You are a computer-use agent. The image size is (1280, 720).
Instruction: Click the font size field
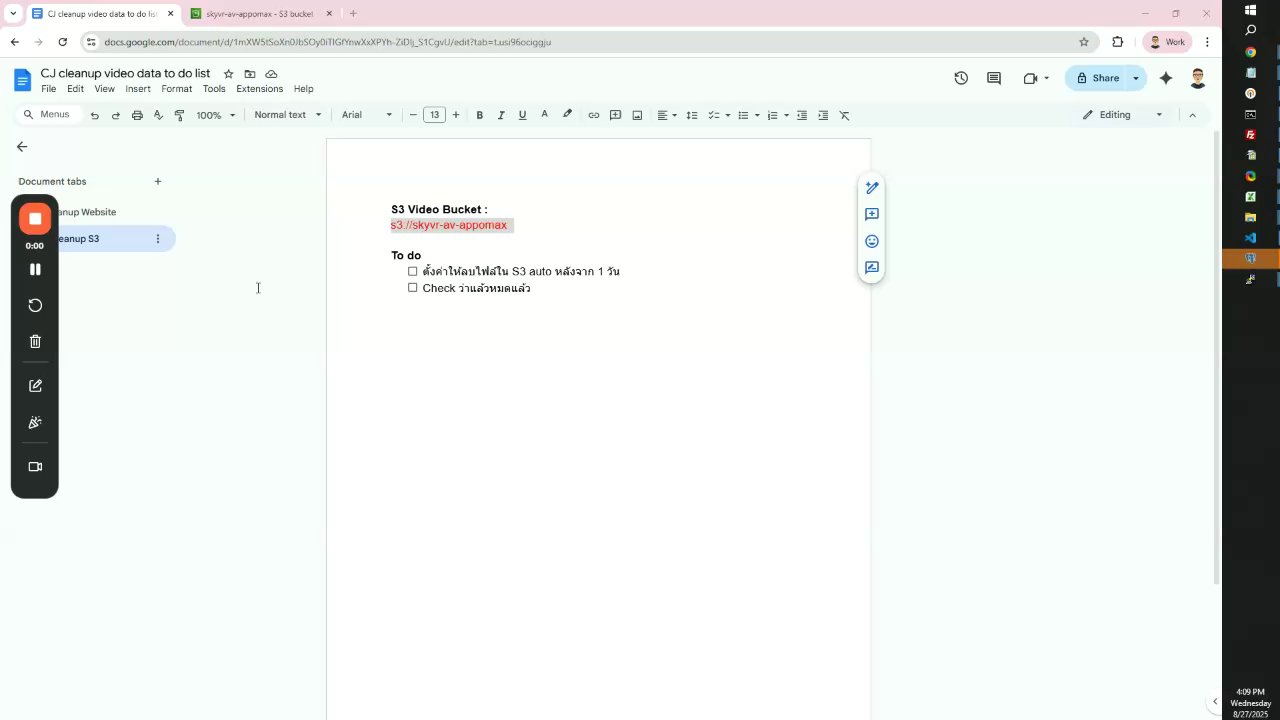434,115
